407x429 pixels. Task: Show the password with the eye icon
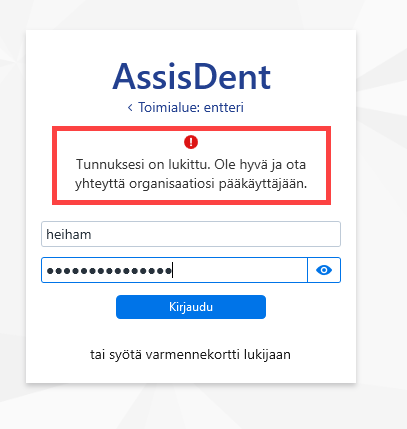[x=324, y=270]
